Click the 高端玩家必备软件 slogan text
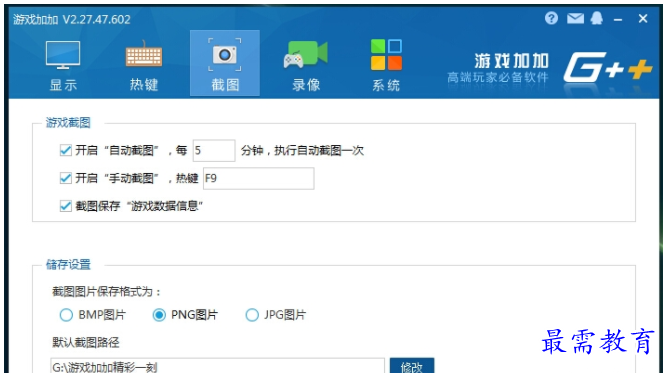This screenshot has width=663, height=373. coord(498,77)
